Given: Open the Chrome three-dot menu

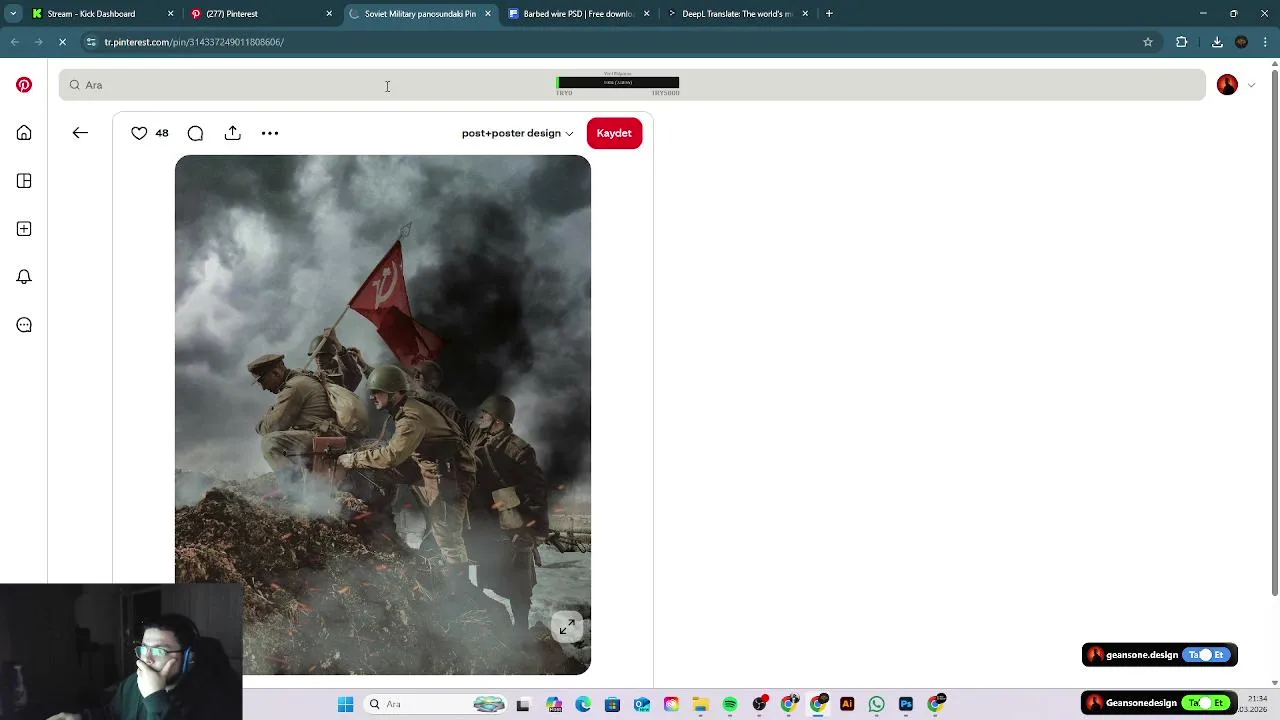Looking at the screenshot, I should click(x=1266, y=42).
